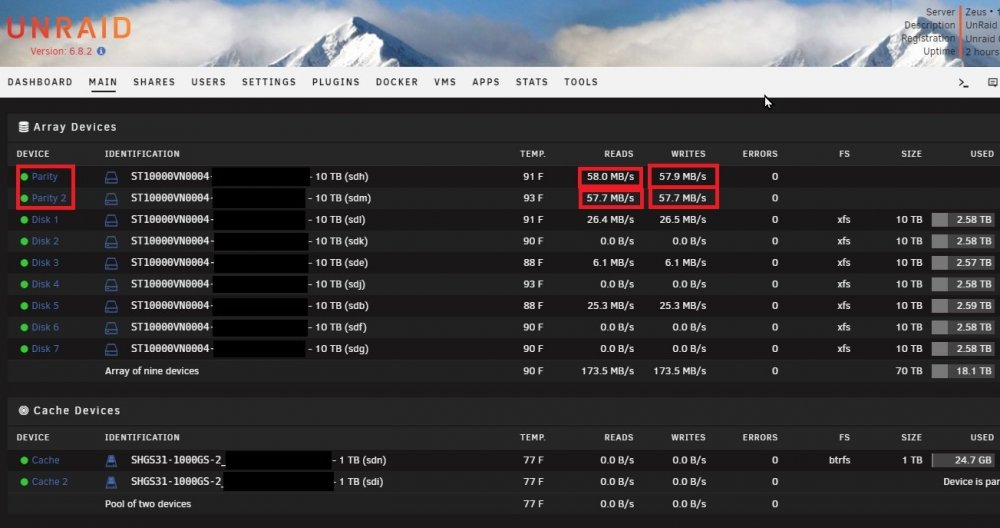
Task: Open Disk 7 settings link
Action: point(45,349)
